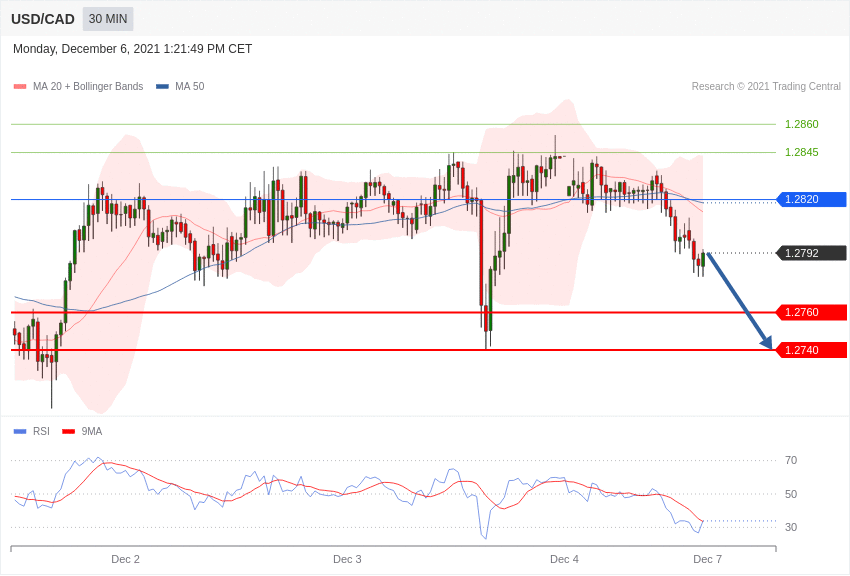Click the red 1.2760 support price tag
The height and width of the screenshot is (576, 850).
point(812,313)
